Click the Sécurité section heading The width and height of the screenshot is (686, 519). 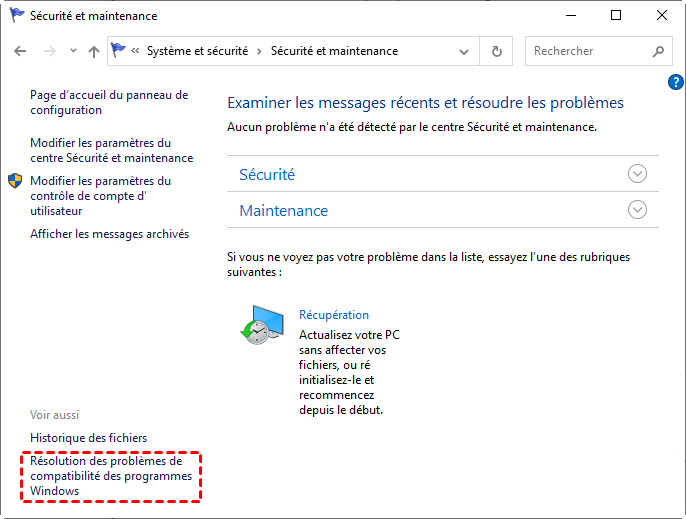(x=267, y=174)
